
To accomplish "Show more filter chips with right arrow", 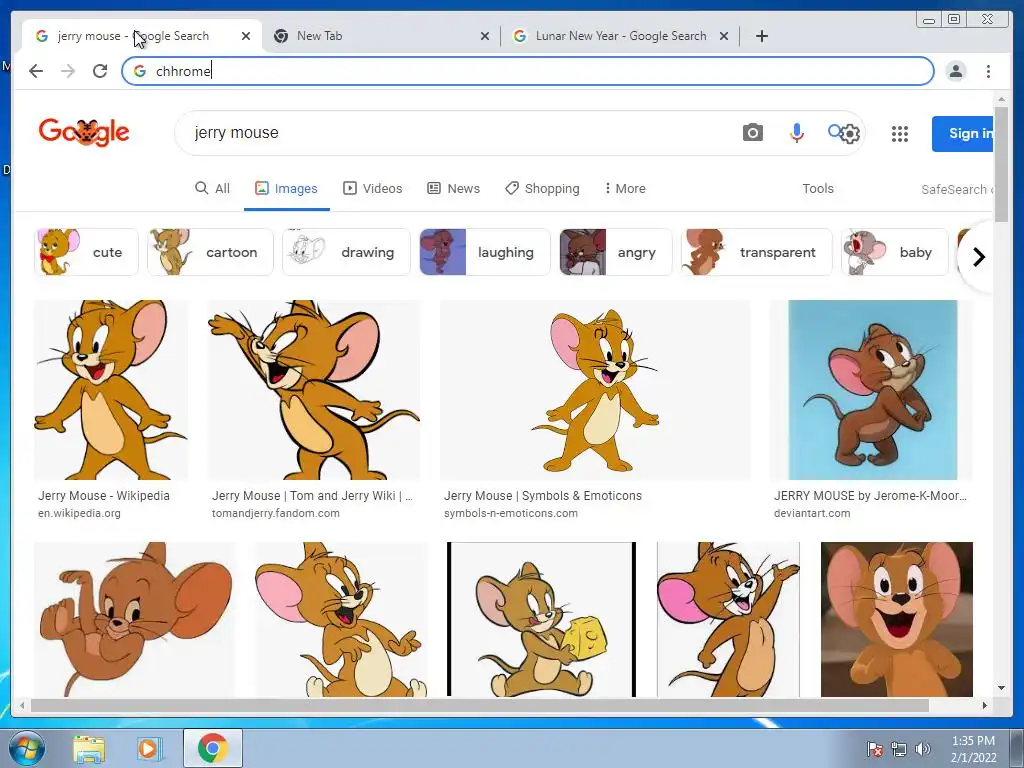I will (978, 257).
